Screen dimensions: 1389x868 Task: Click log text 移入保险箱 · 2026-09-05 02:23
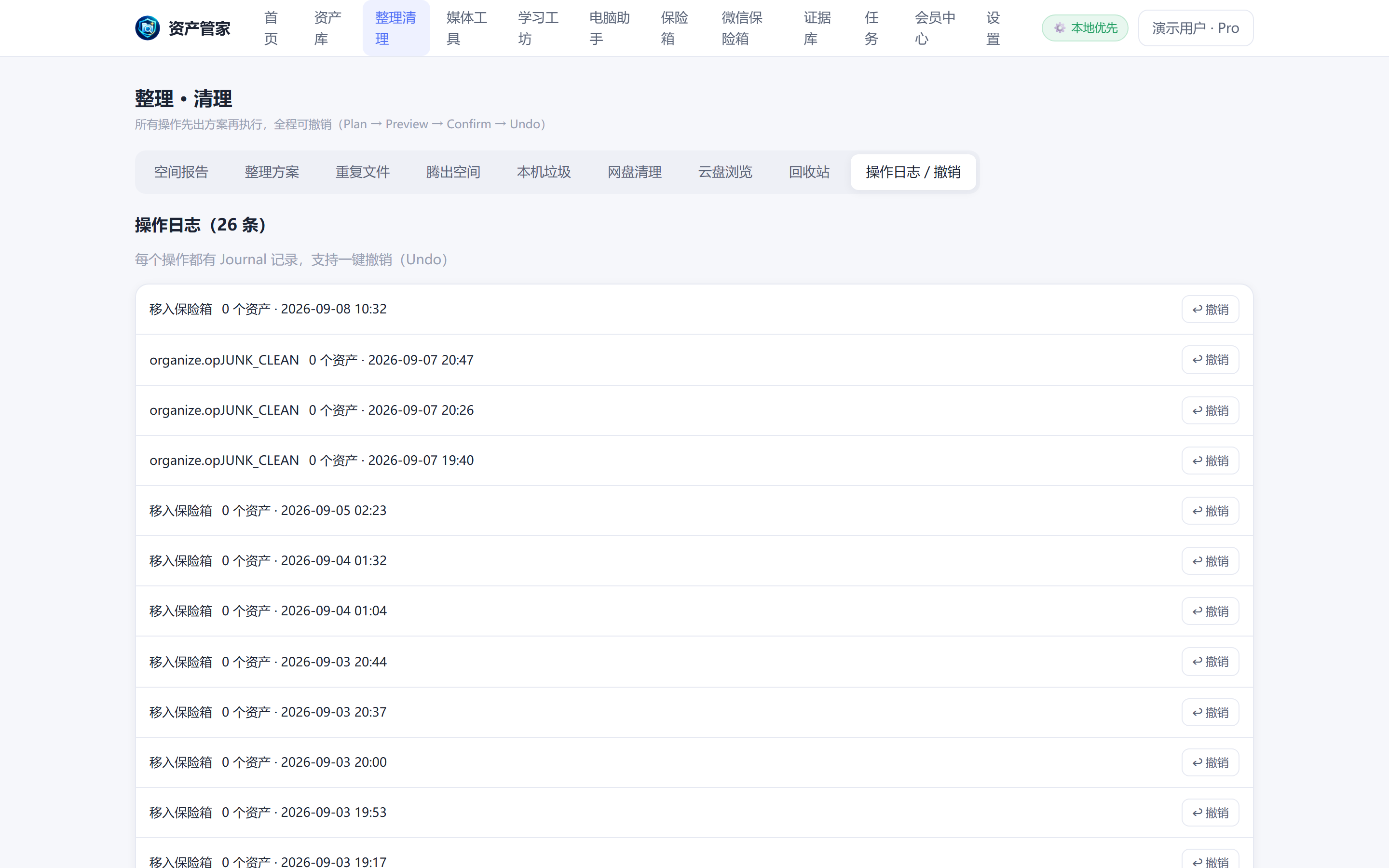268,510
